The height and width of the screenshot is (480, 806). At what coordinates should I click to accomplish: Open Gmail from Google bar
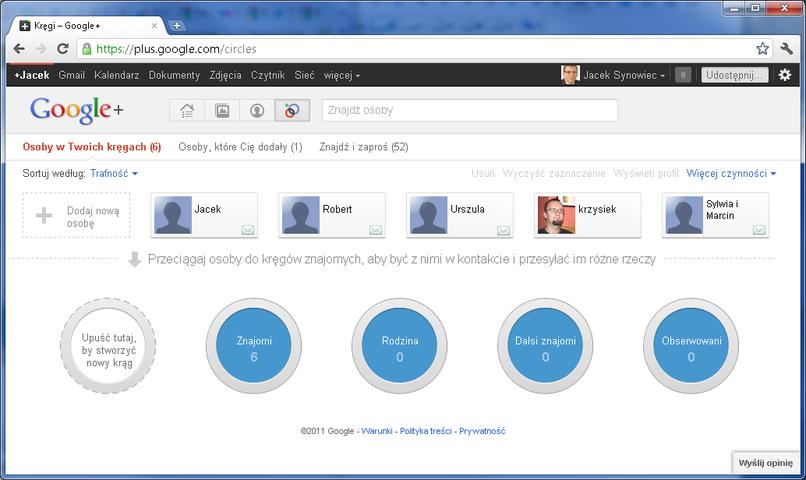click(71, 75)
